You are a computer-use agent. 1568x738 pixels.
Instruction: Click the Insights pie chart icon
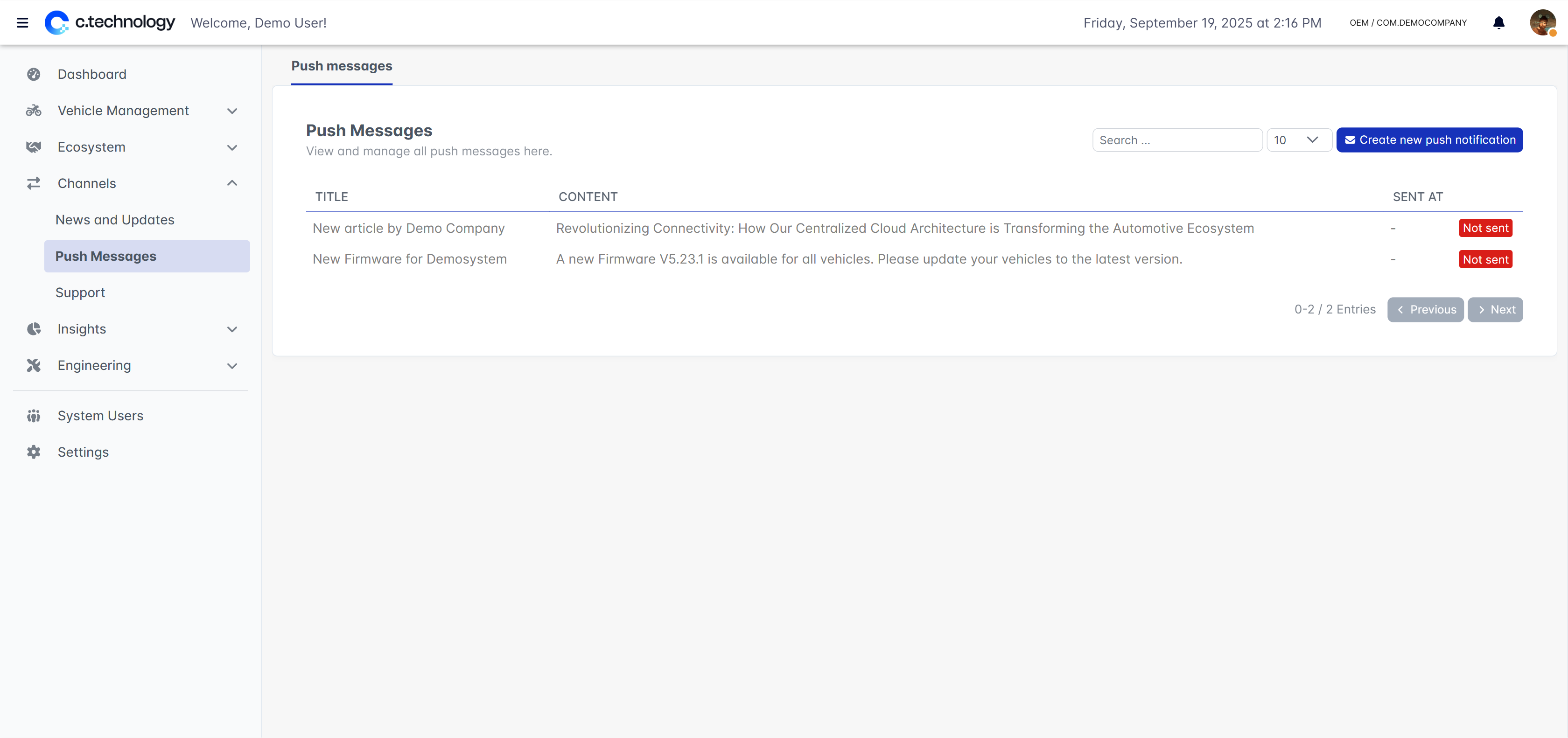pos(34,329)
